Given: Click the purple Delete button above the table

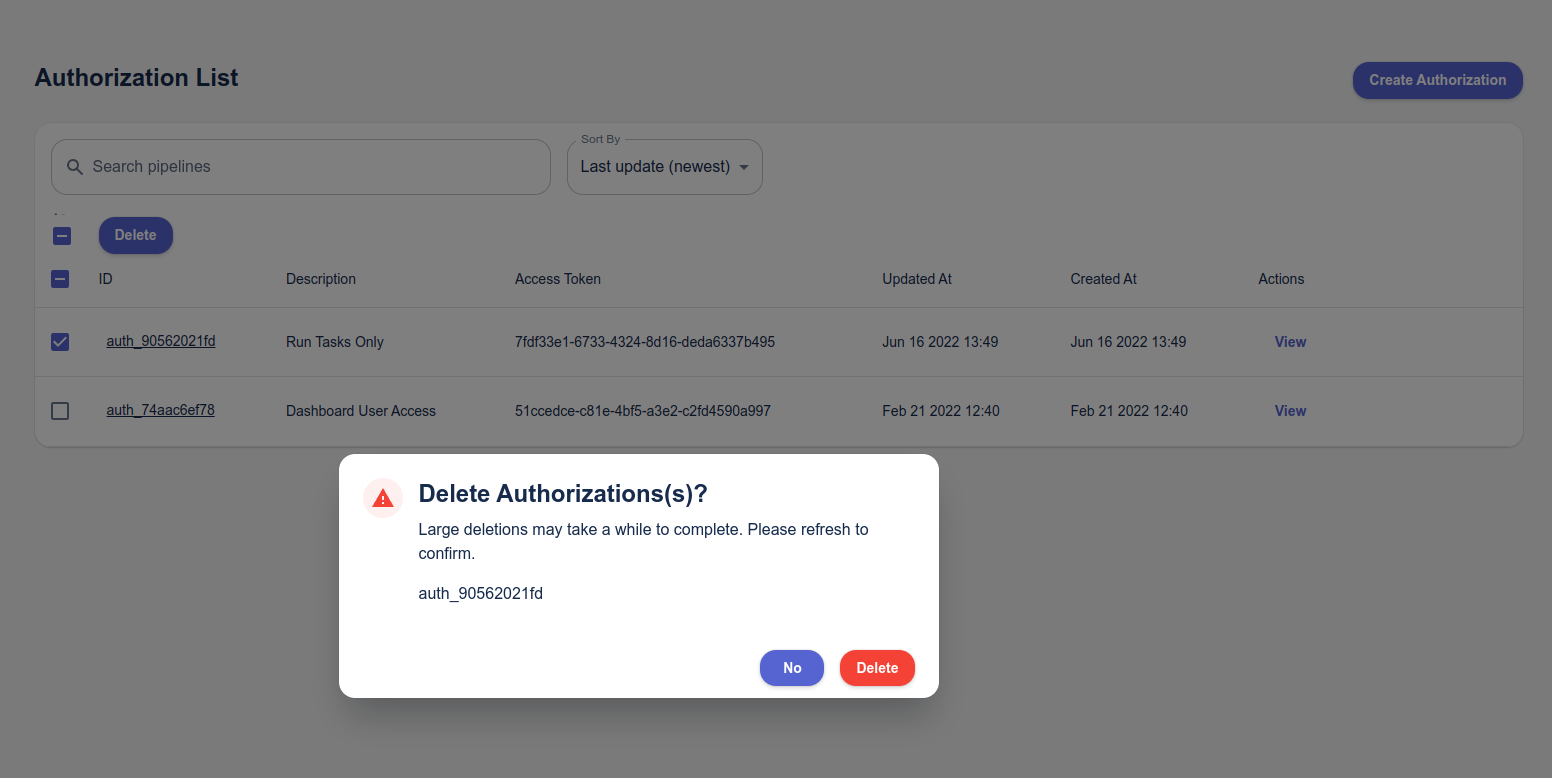Looking at the screenshot, I should (x=136, y=235).
